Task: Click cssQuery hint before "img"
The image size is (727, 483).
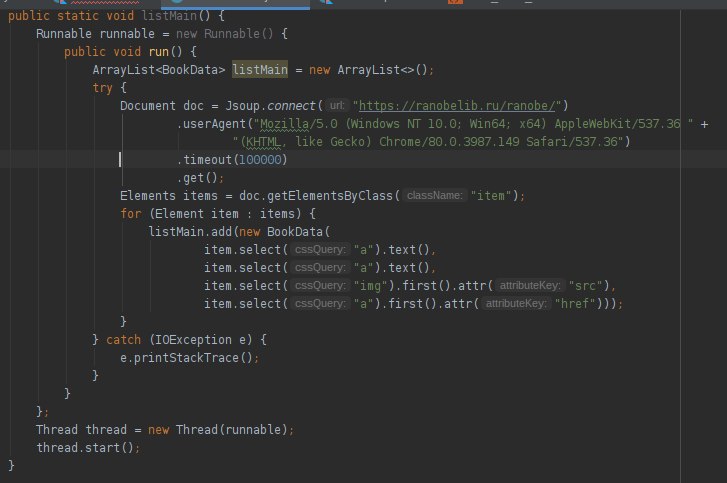Action: (x=320, y=286)
